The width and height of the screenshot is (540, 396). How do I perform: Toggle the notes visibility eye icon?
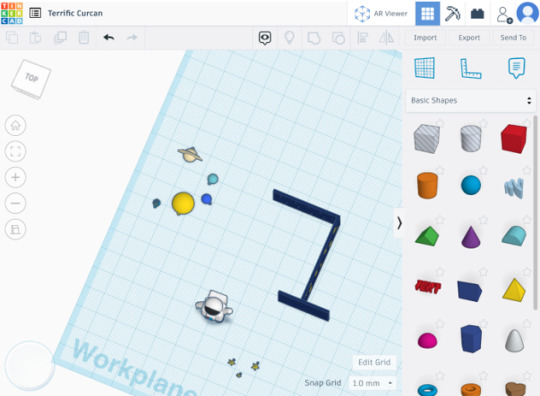(x=265, y=38)
